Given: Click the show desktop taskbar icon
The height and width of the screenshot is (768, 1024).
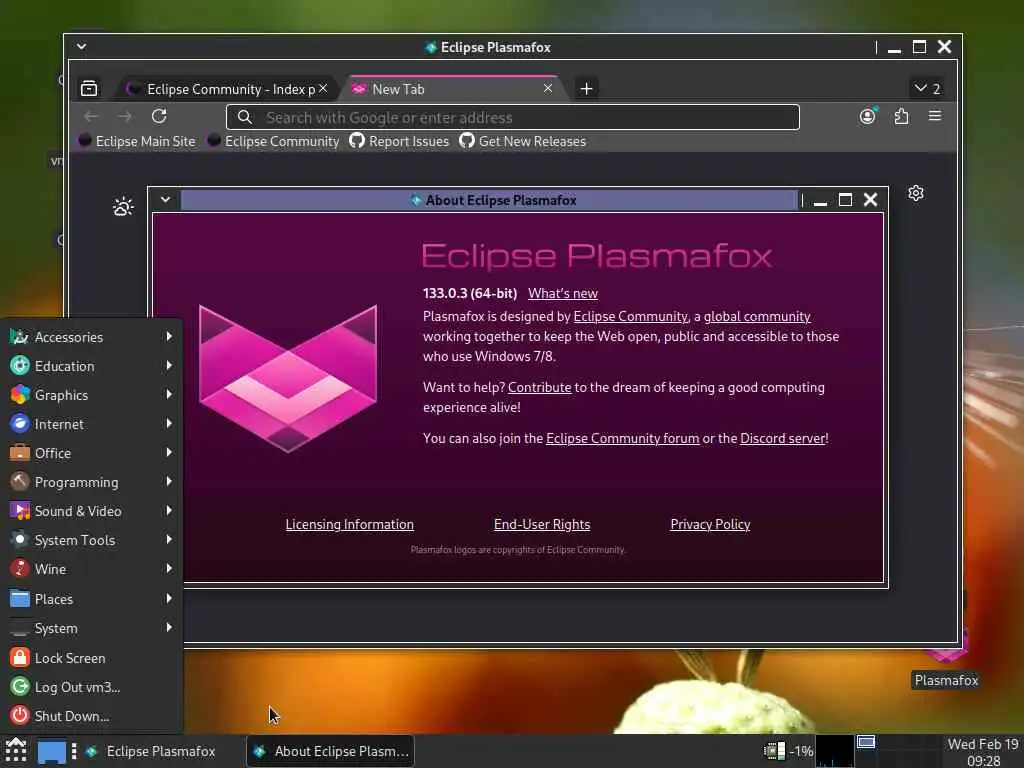Looking at the screenshot, I should coord(52,752).
